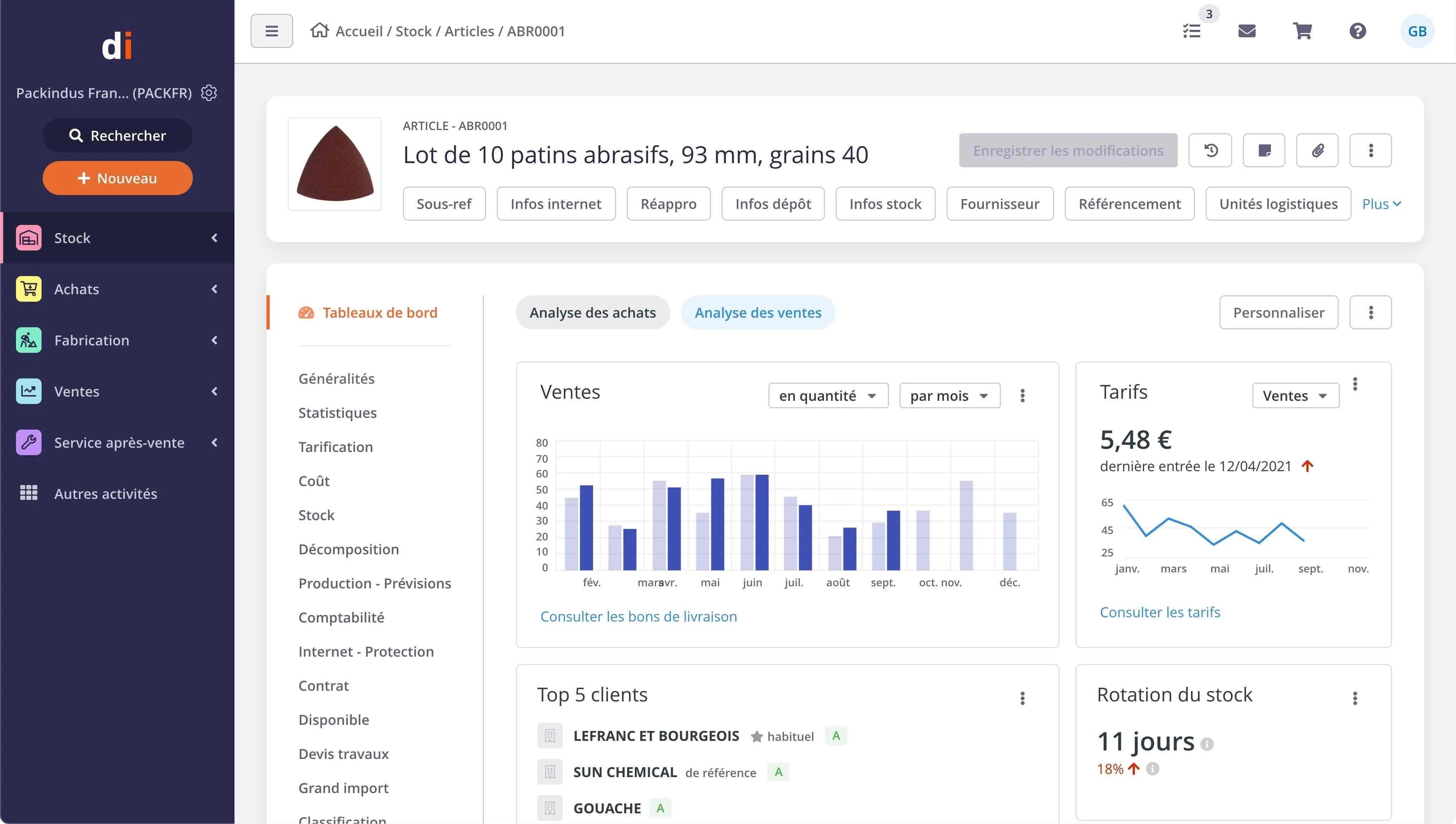The image size is (1456, 824).
Task: Expand the 'Plus' tab overflow dropdown
Action: click(1382, 204)
